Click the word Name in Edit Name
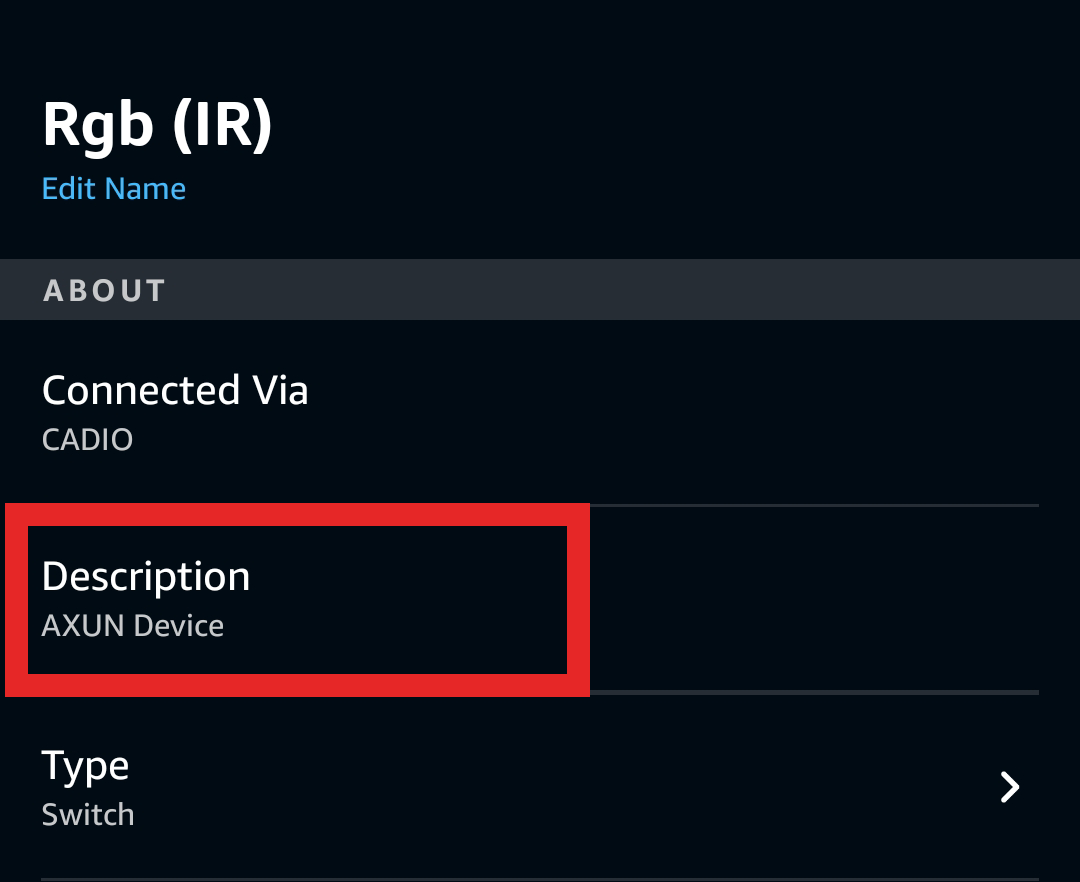The height and width of the screenshot is (882, 1080). (145, 189)
